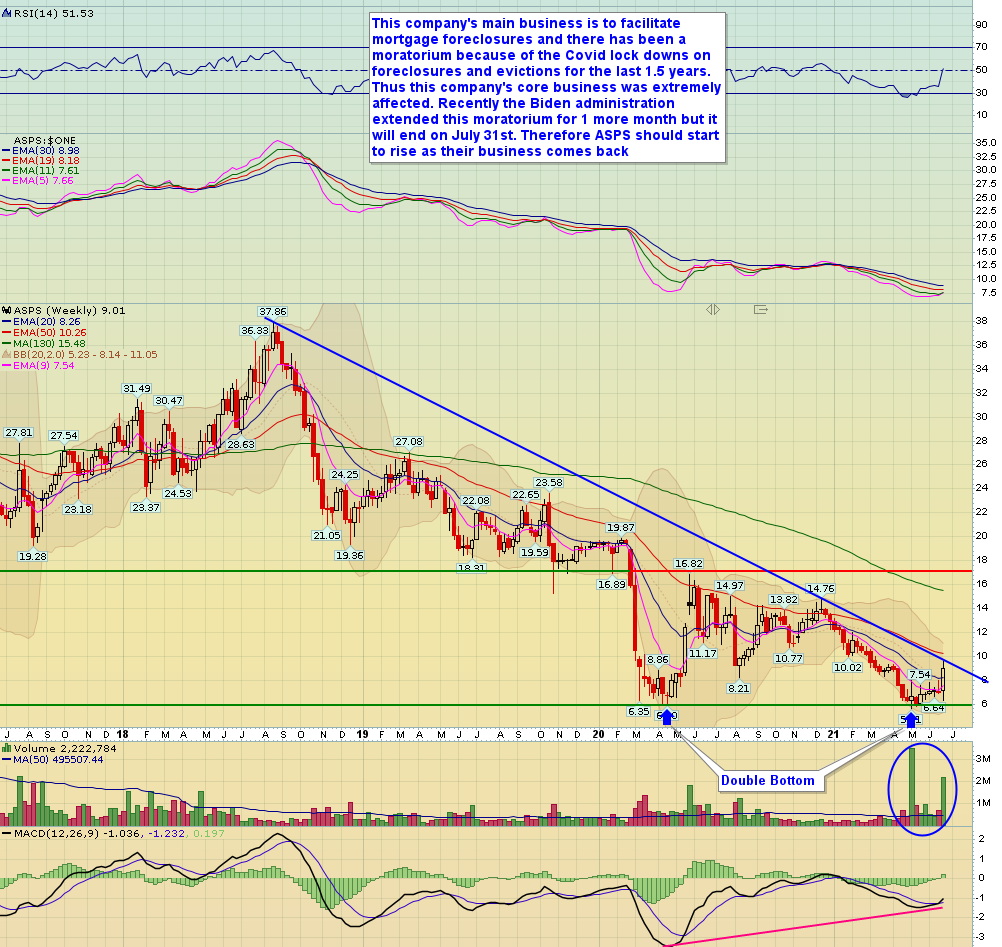The image size is (1002, 947).
Task: Click the year 18 on the time axis
Action: click(x=121, y=734)
